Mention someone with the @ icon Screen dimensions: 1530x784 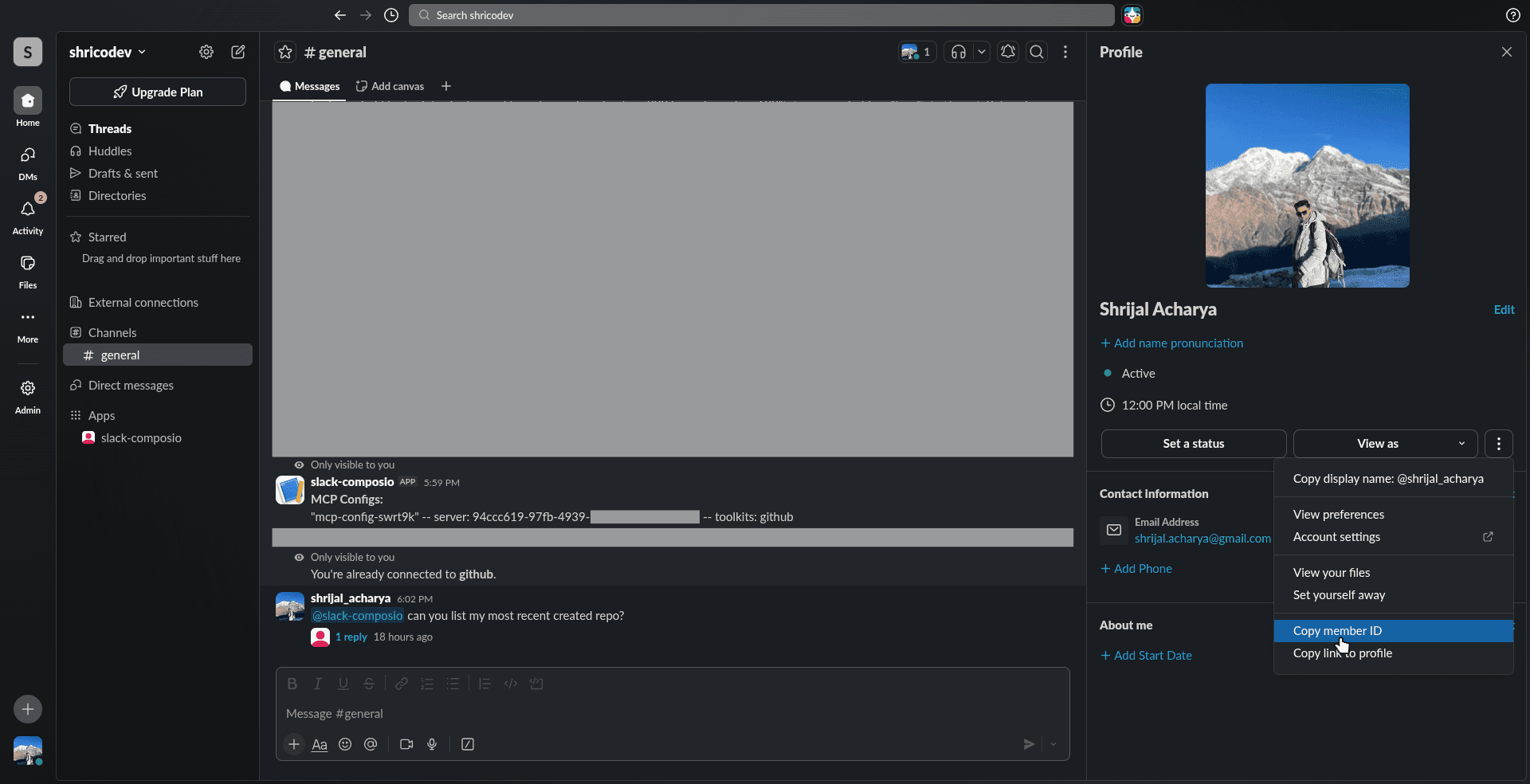tap(371, 744)
